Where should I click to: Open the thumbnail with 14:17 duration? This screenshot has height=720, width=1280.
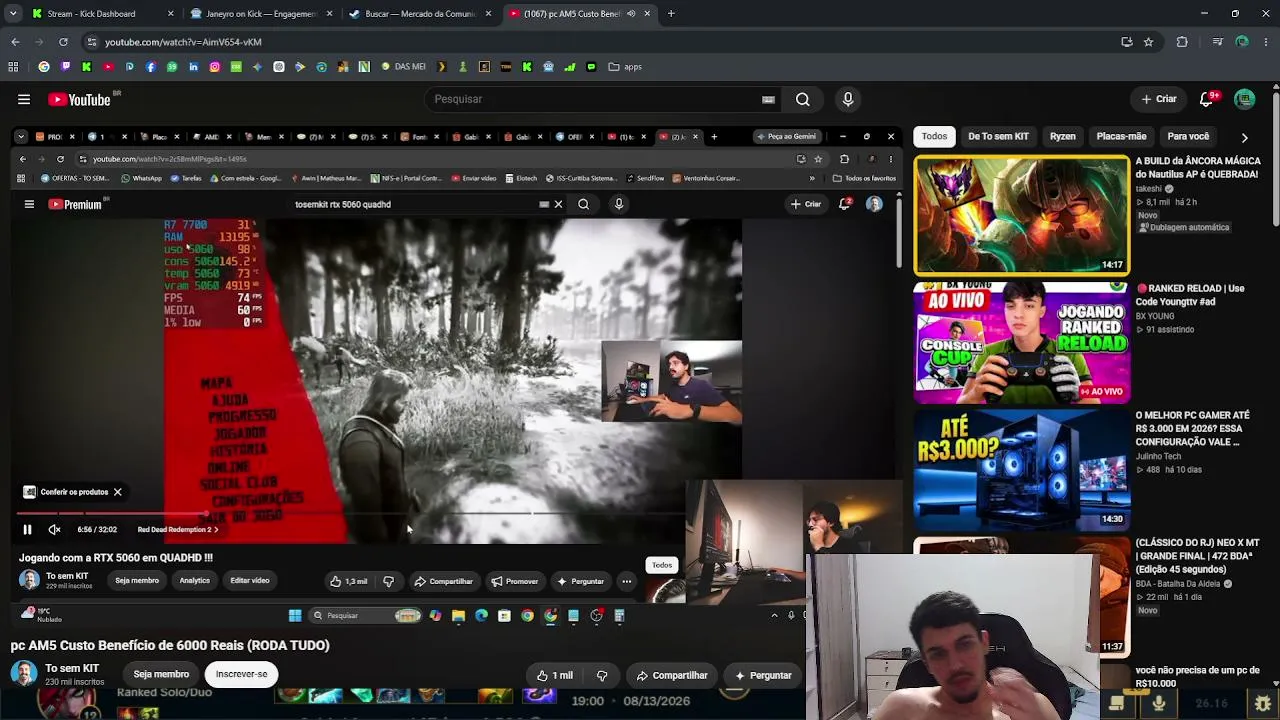1021,215
